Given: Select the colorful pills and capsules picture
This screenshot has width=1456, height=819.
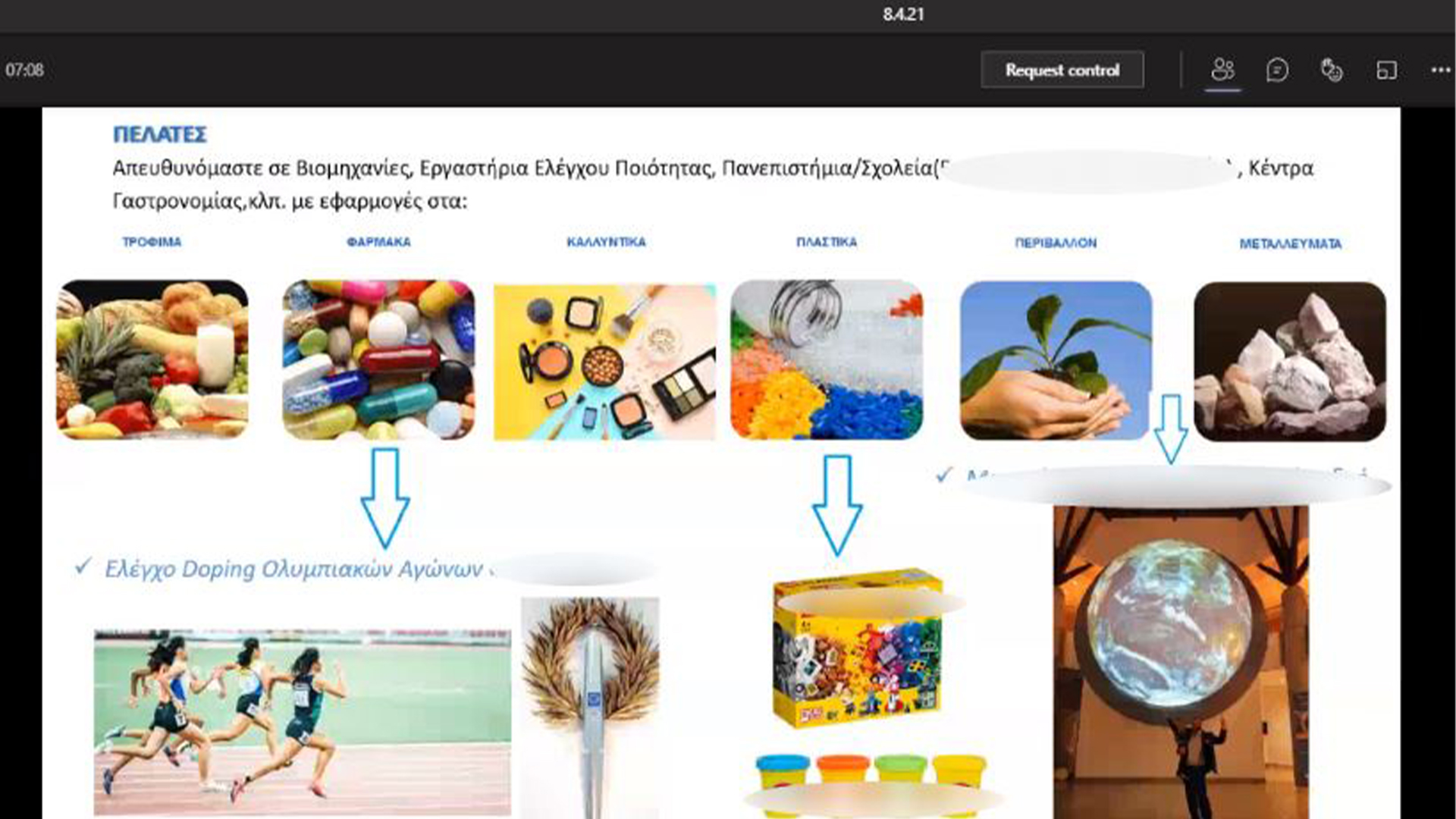Looking at the screenshot, I should coord(378,359).
